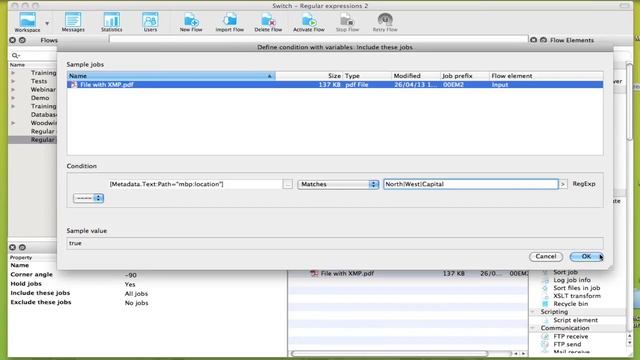Screen dimensions: 640x360
Task: Click the No jobs property value
Action: pos(136,303)
